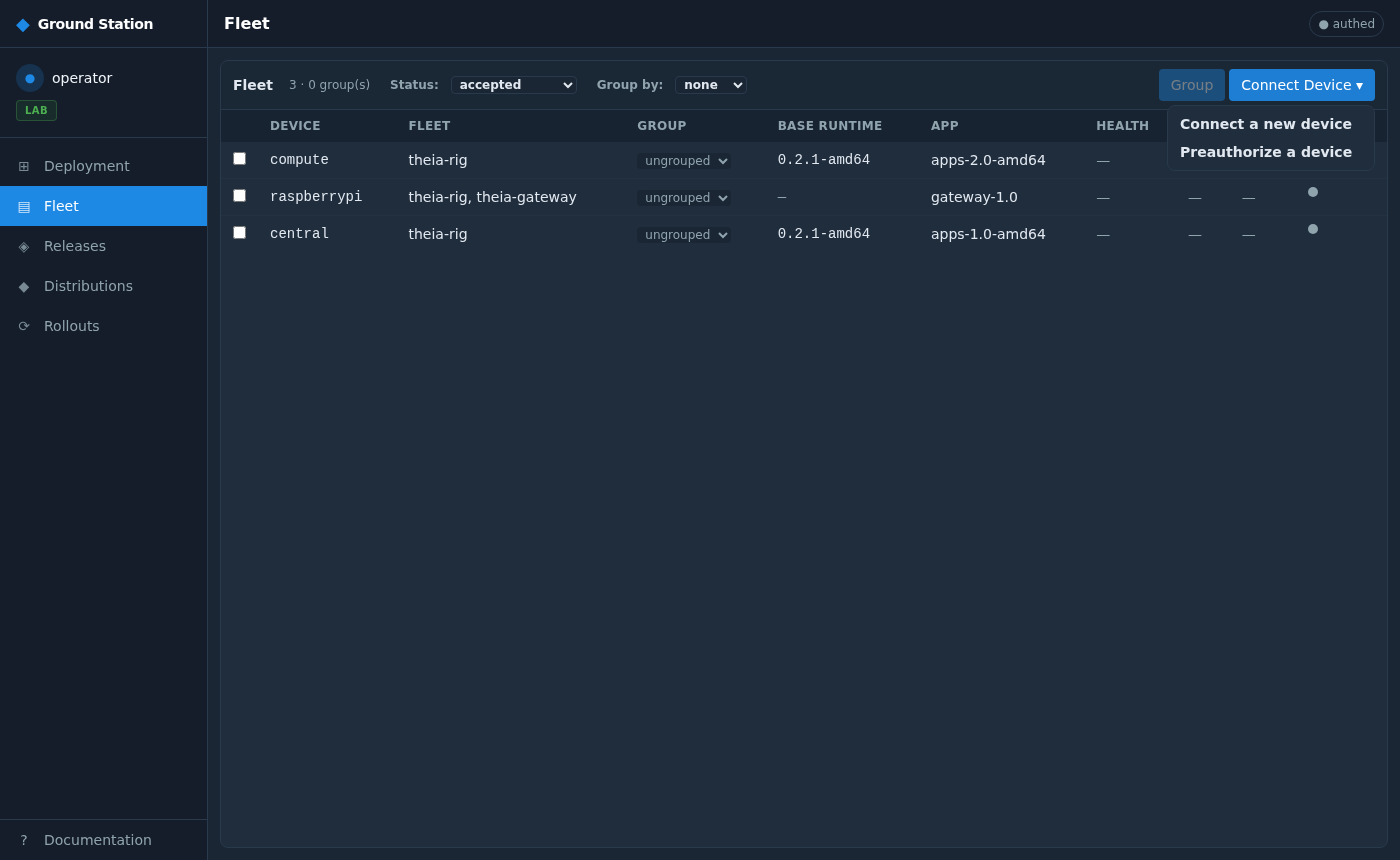Viewport: 1400px width, 860px height.
Task: Click the DEVICE column header
Action: coord(295,126)
